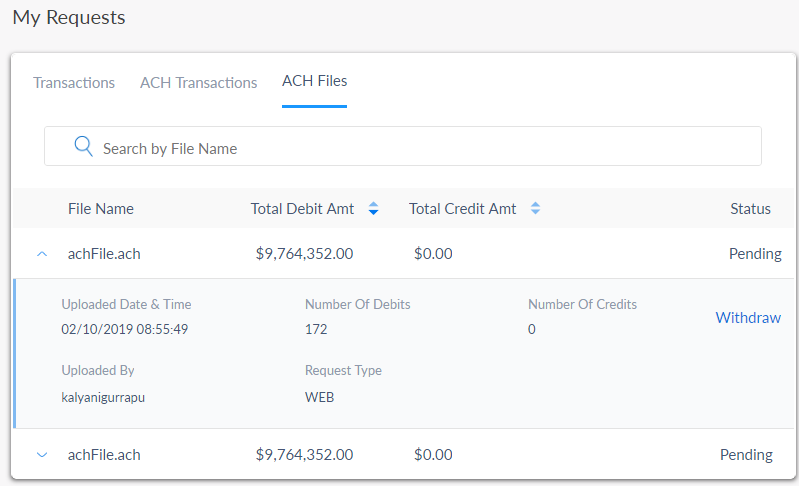The height and width of the screenshot is (486, 799).
Task: Click the magnifying glass search icon
Action: 83,147
